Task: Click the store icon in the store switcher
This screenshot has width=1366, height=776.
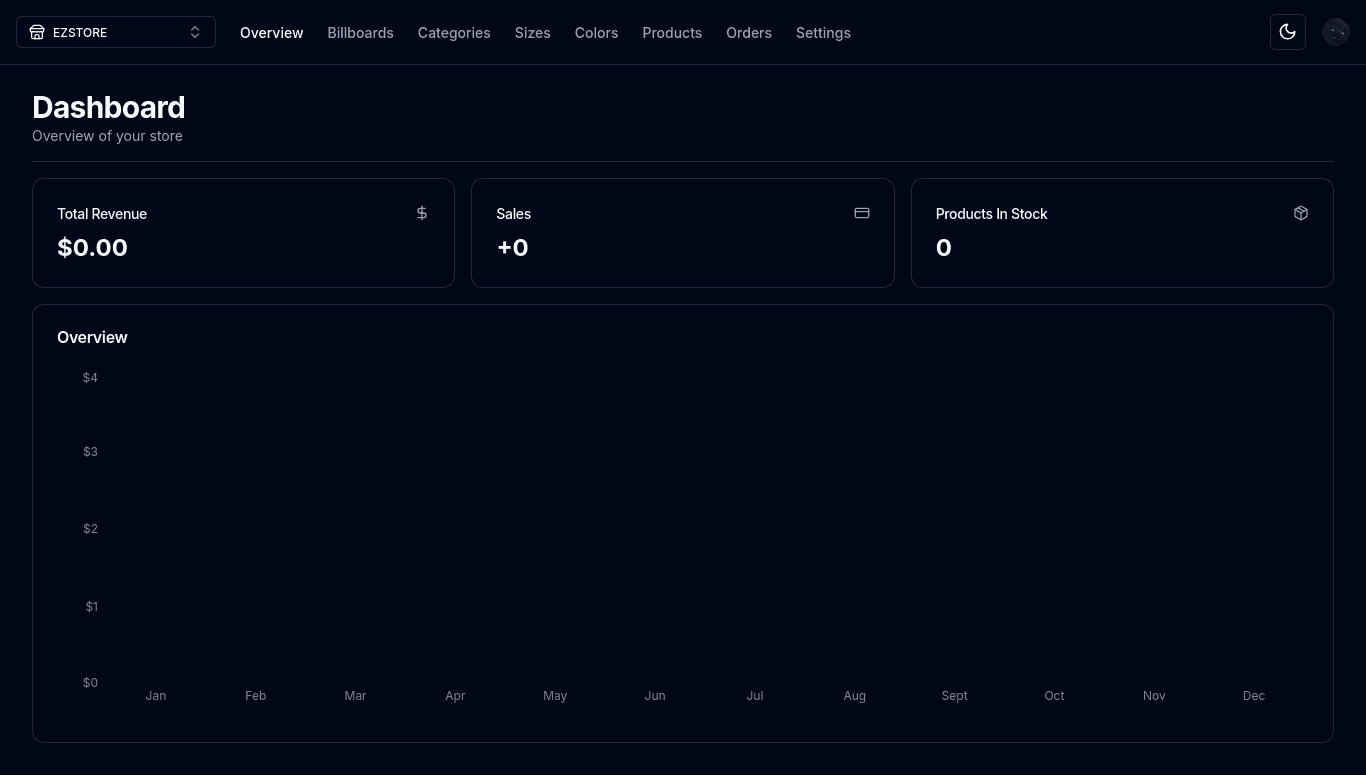Action: tap(37, 32)
